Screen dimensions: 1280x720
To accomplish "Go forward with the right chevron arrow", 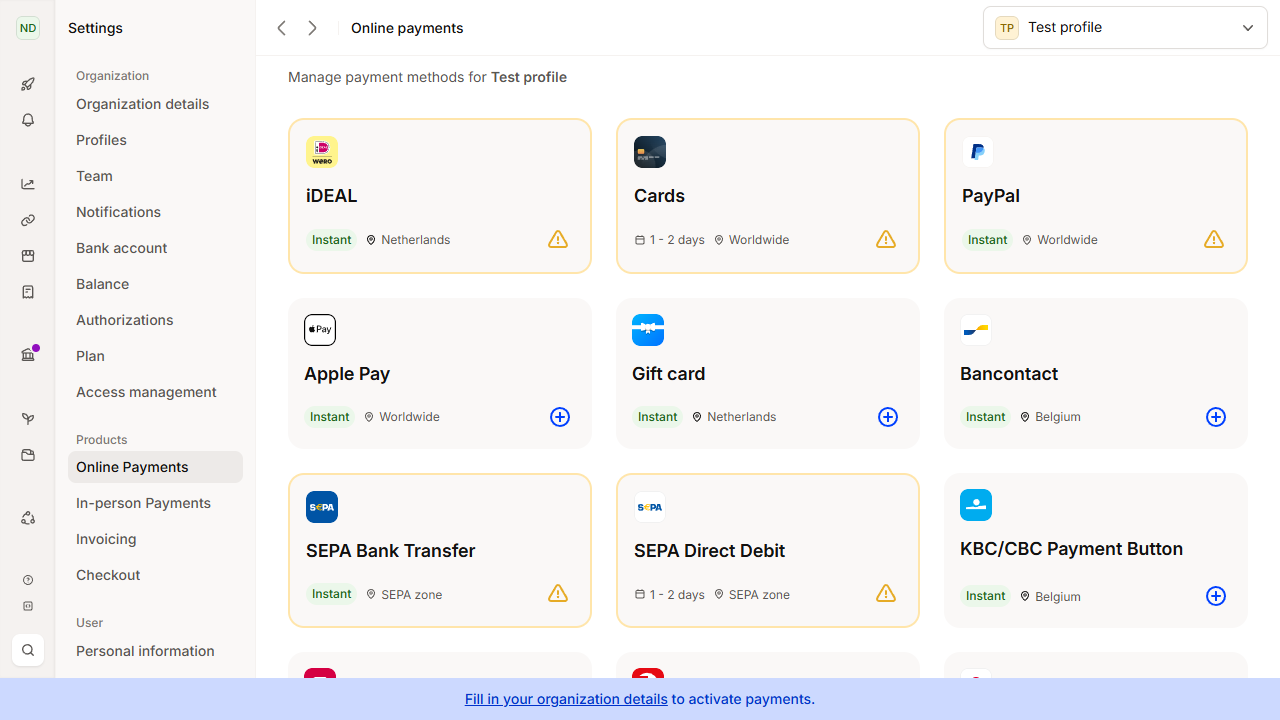I will coord(313,28).
